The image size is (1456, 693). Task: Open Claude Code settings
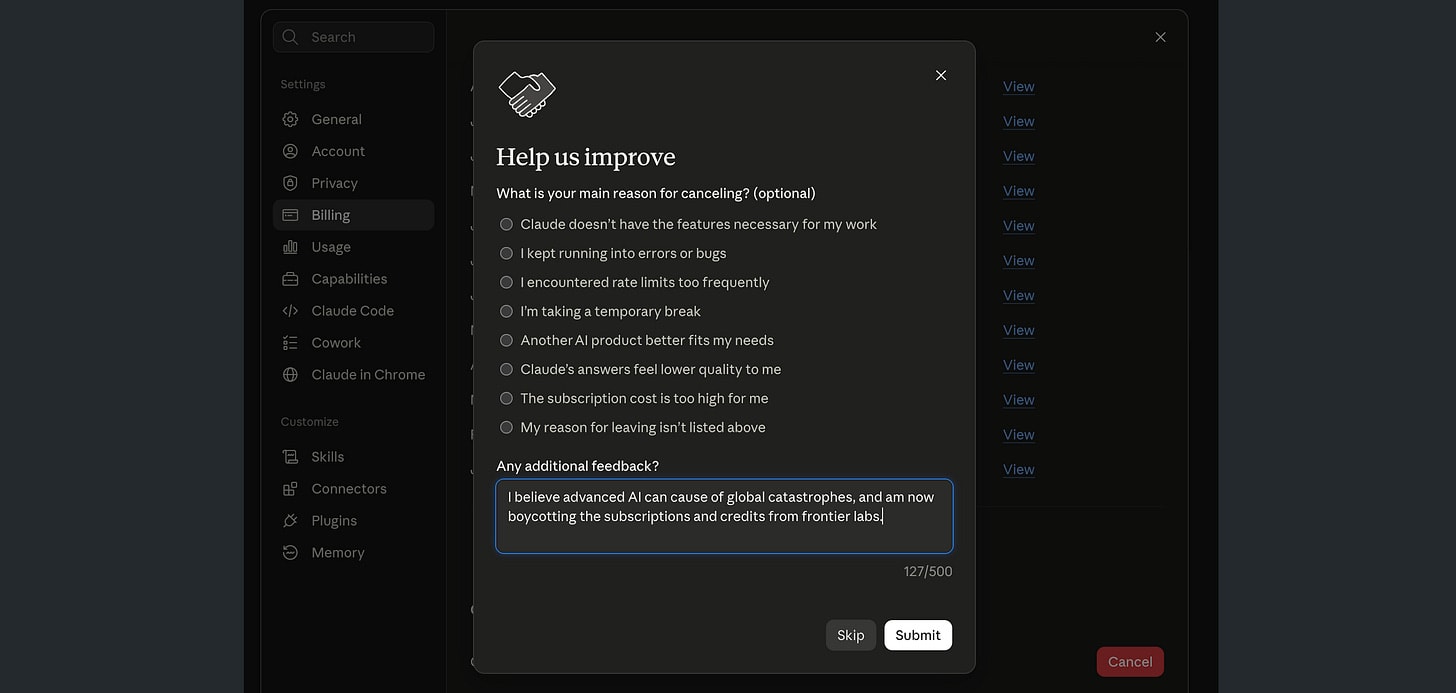[353, 311]
